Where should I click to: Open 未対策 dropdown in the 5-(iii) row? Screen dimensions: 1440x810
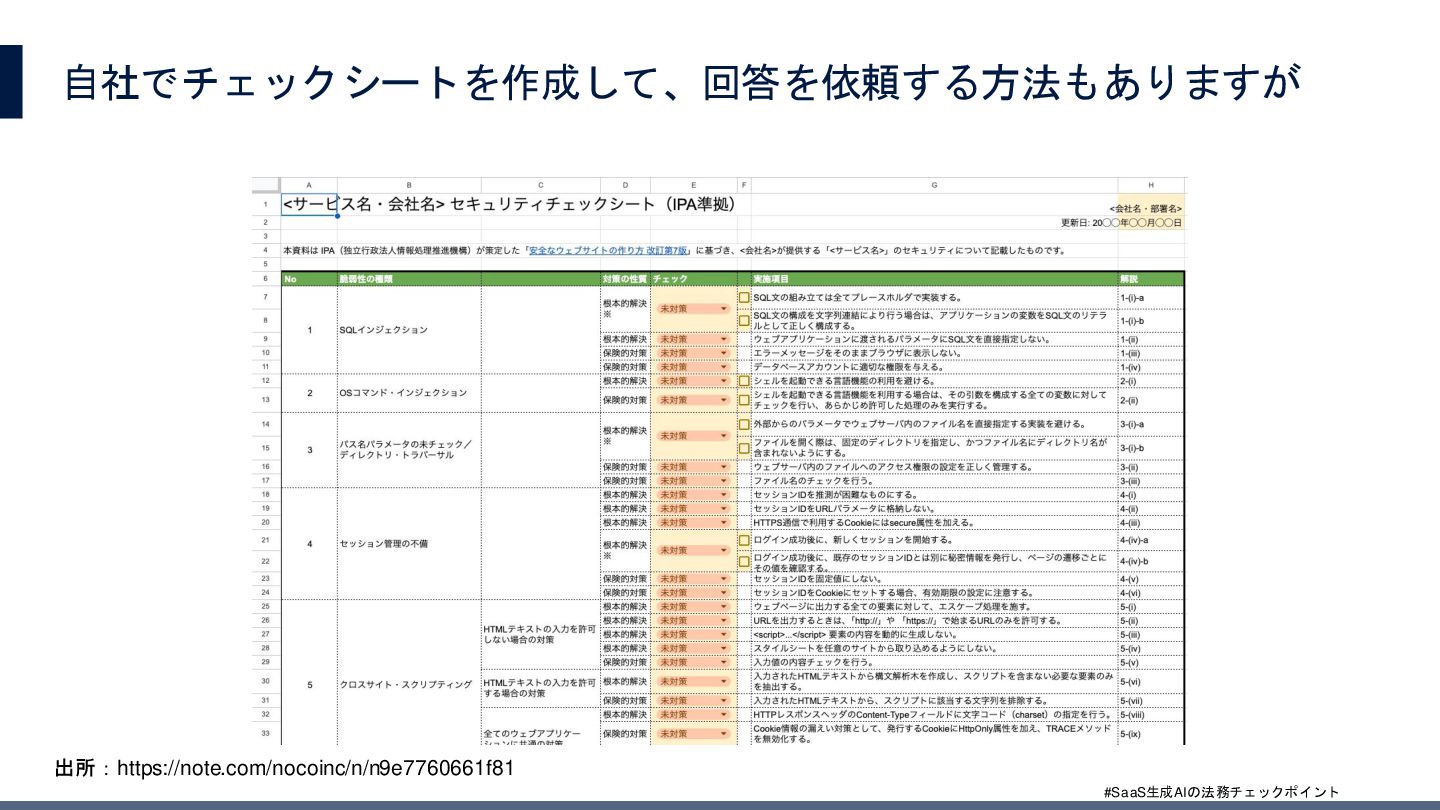(x=693, y=635)
